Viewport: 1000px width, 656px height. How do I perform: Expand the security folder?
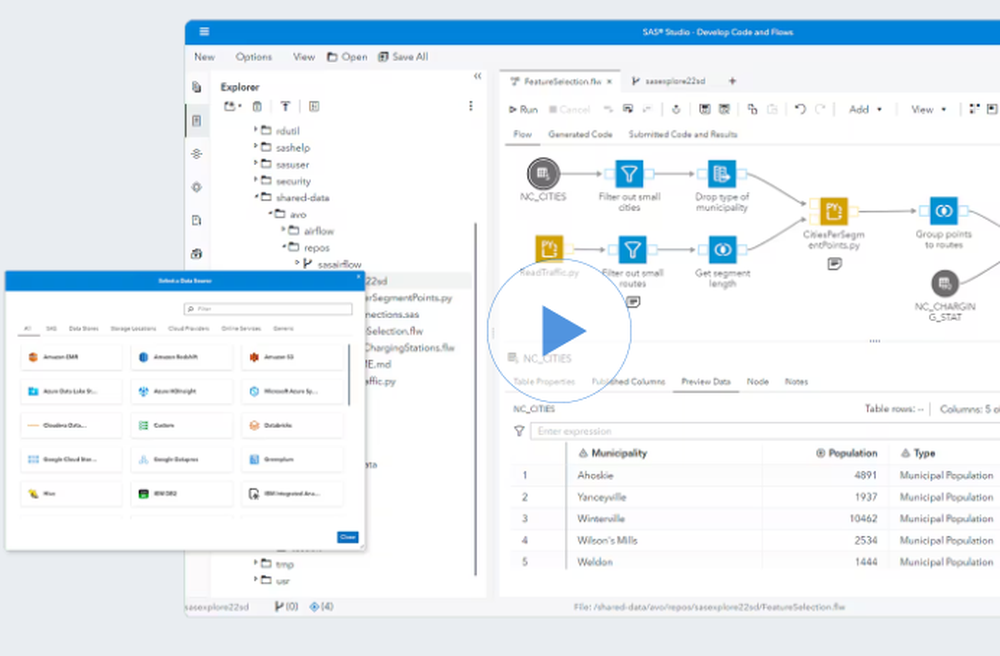click(256, 180)
